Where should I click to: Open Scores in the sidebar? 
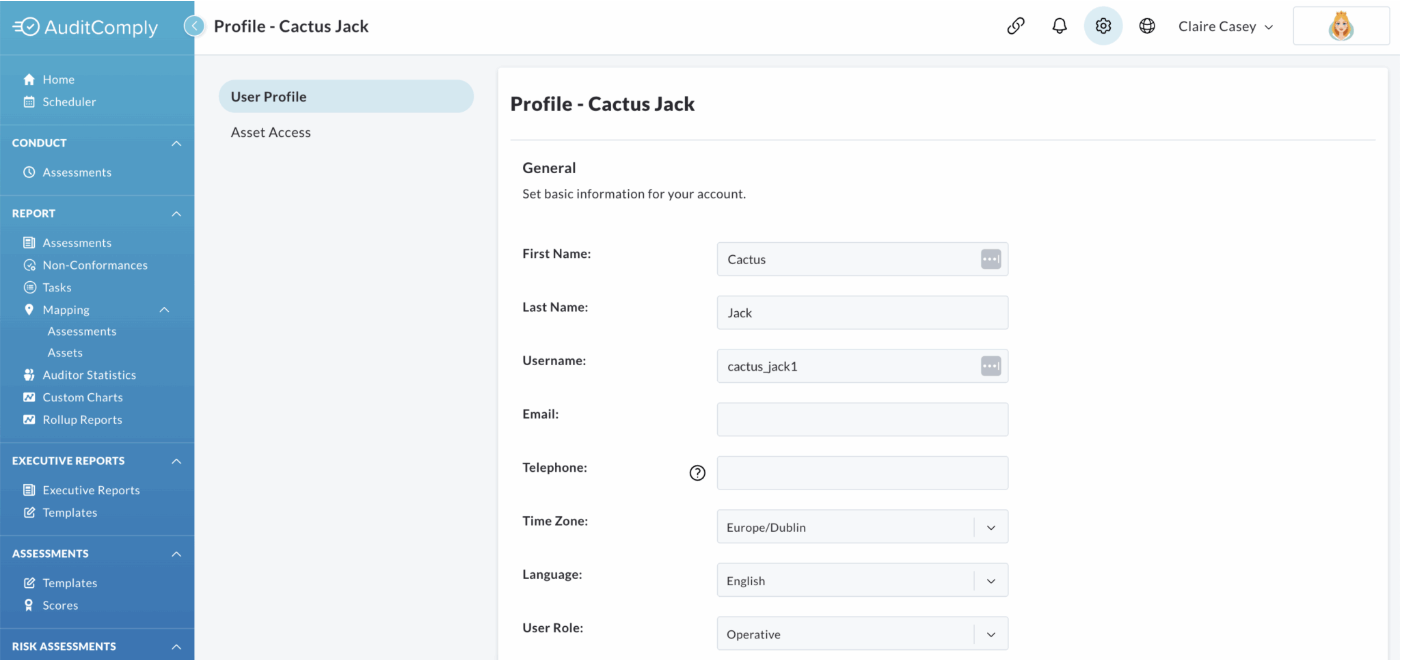coord(60,606)
